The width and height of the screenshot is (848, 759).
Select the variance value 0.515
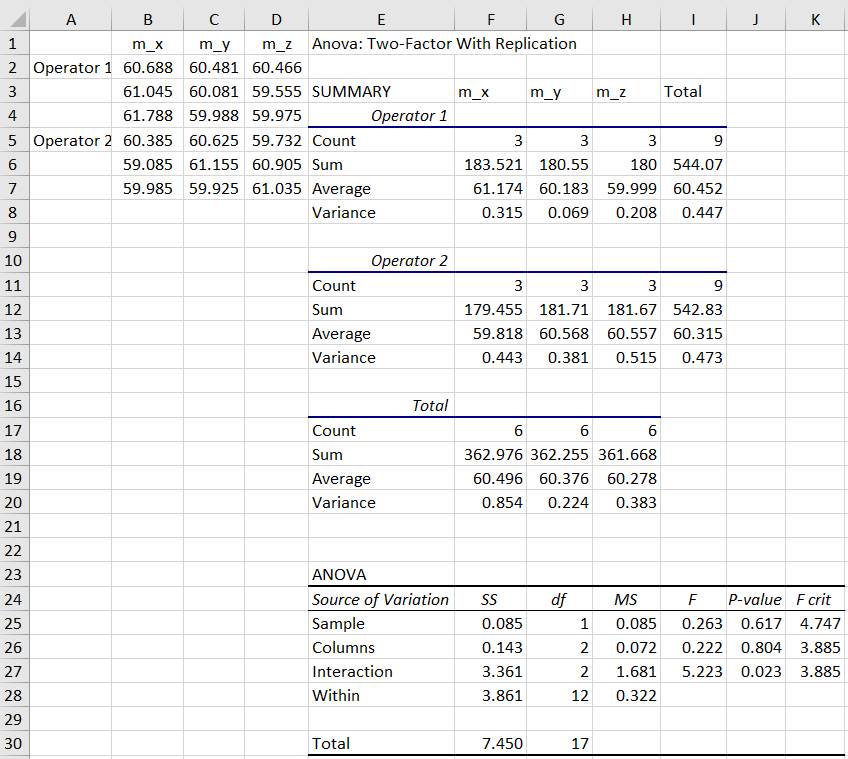(636, 358)
